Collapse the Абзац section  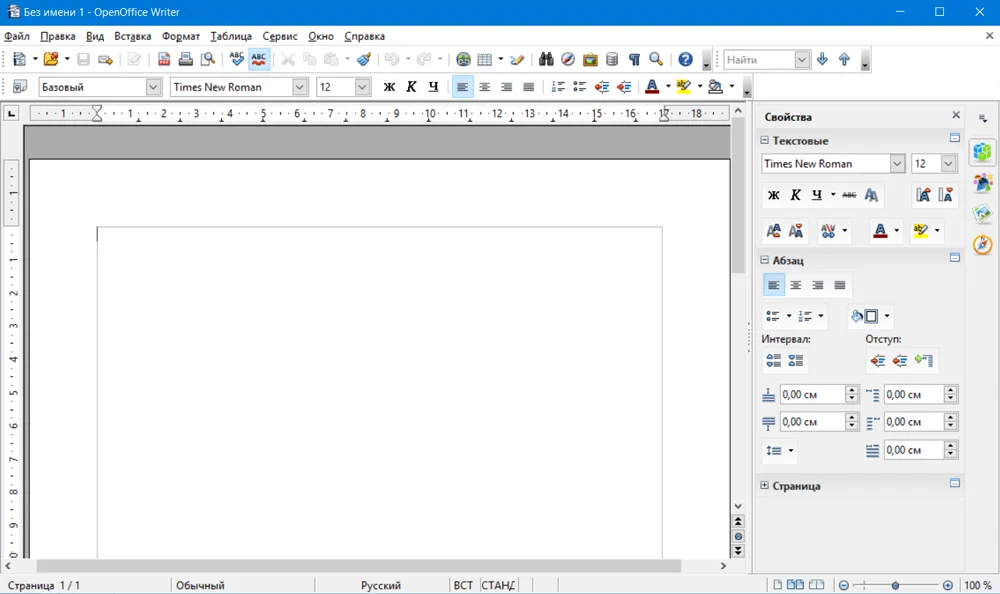[x=765, y=260]
